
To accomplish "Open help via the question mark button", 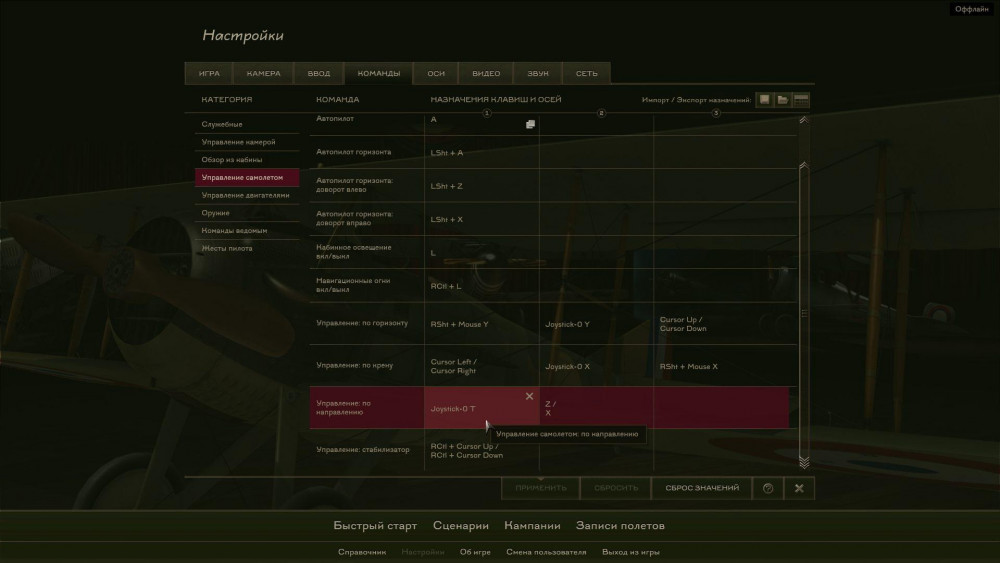I will click(768, 488).
